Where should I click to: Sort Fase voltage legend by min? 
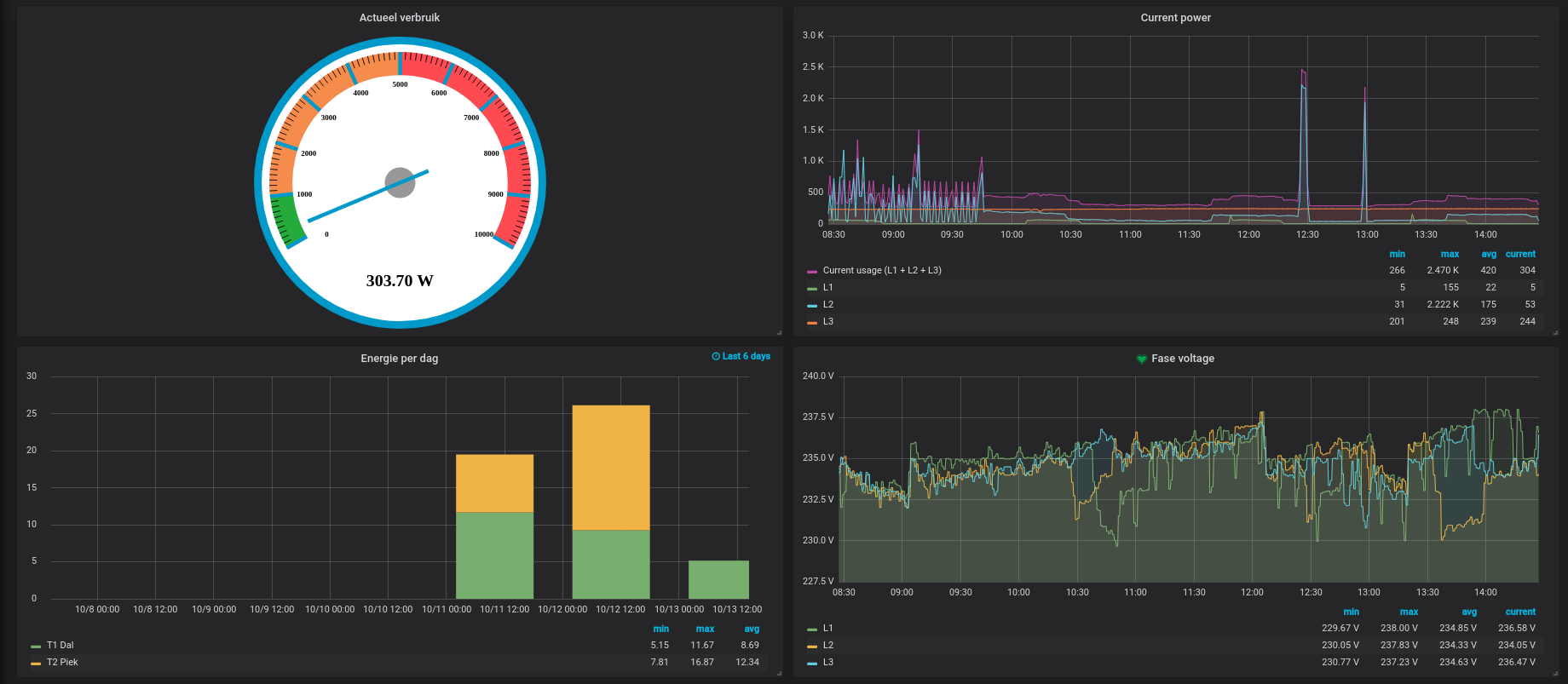click(x=1351, y=612)
